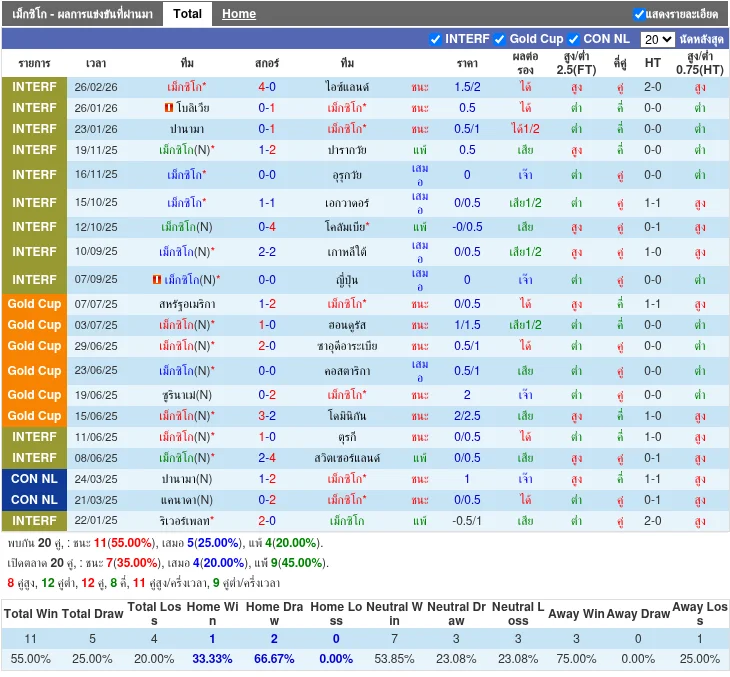Click the red card icon on 07/09/25 row
Image resolution: width=730 pixels, height=677 pixels.
[157, 280]
